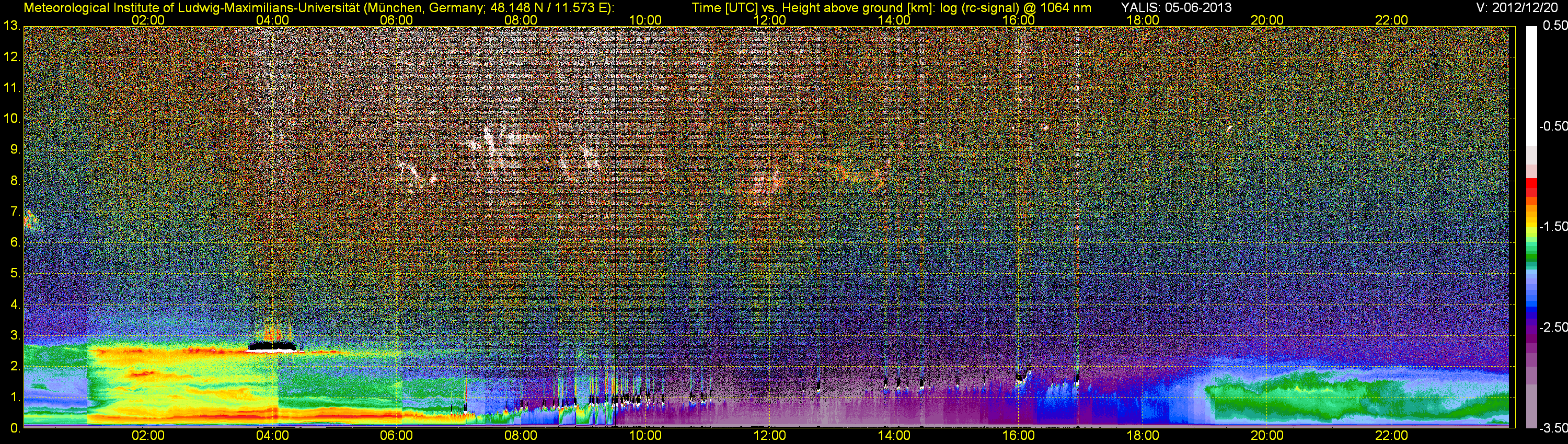The width and height of the screenshot is (1568, 444).
Task: Click the 18:00 label on top time axis
Action: [x=1143, y=20]
